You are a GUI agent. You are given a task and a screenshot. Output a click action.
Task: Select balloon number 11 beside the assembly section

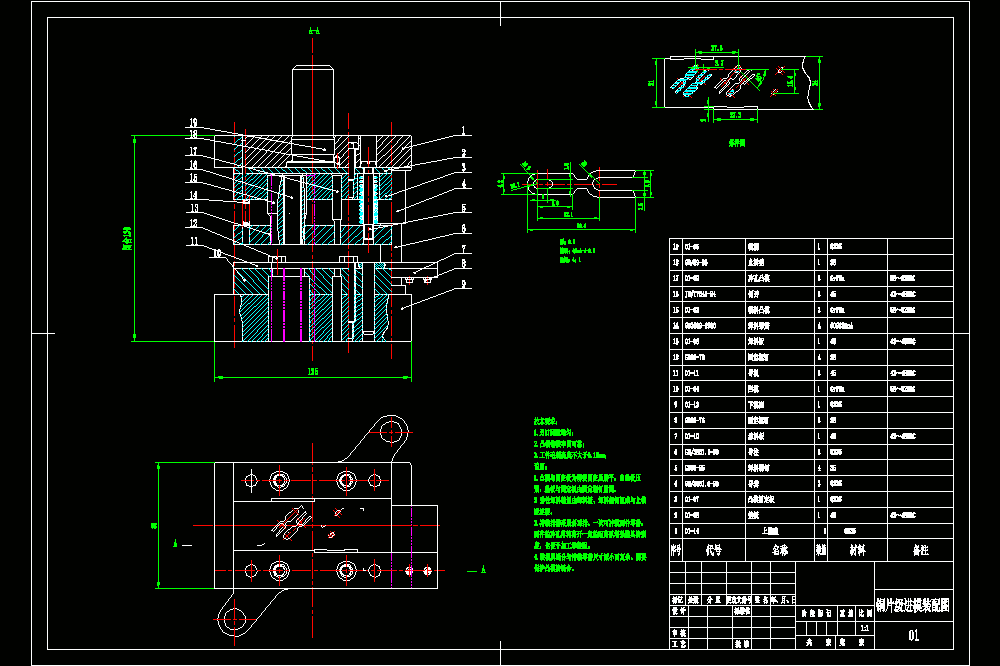pyautogui.click(x=195, y=241)
